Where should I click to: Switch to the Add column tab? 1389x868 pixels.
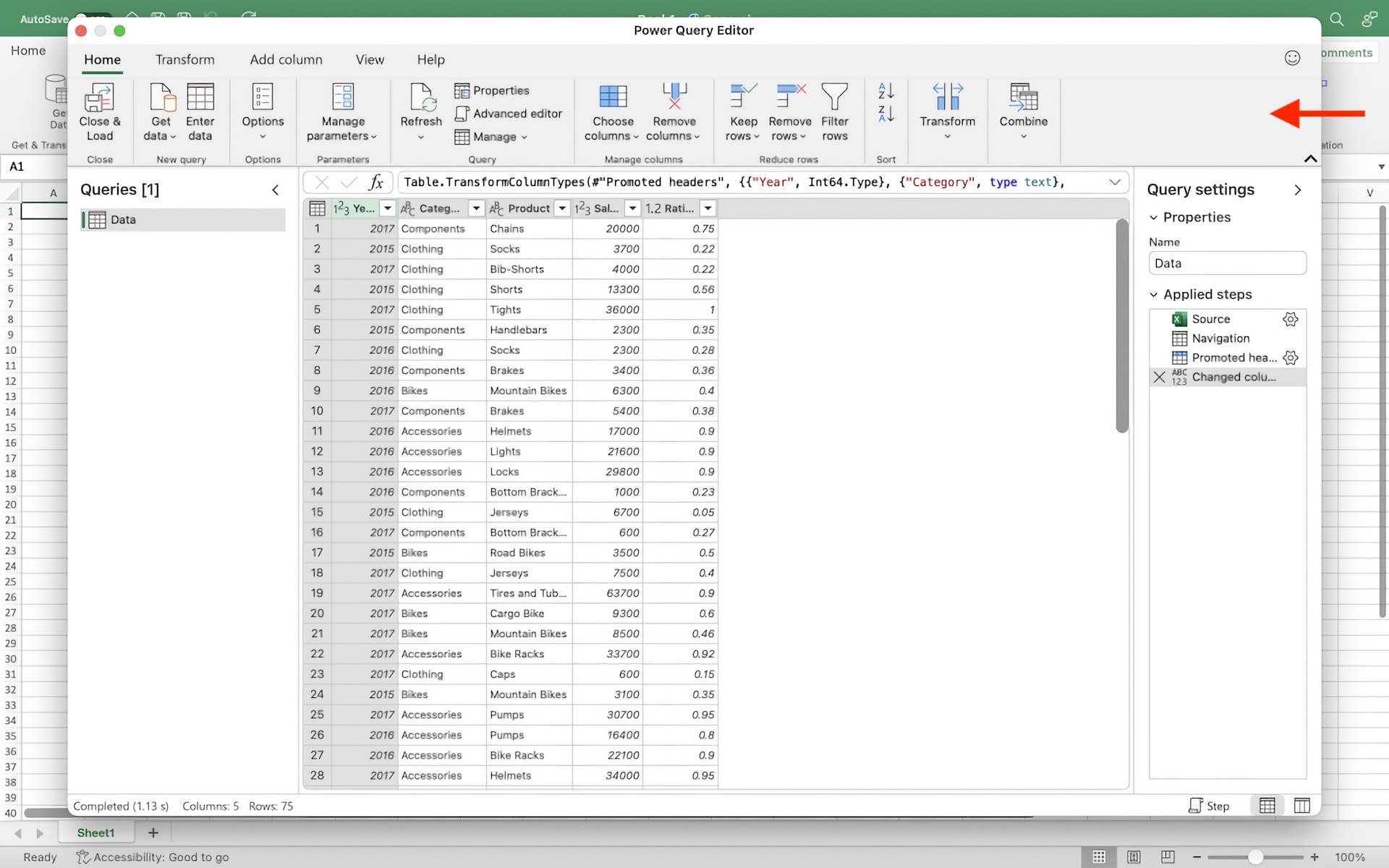(286, 59)
